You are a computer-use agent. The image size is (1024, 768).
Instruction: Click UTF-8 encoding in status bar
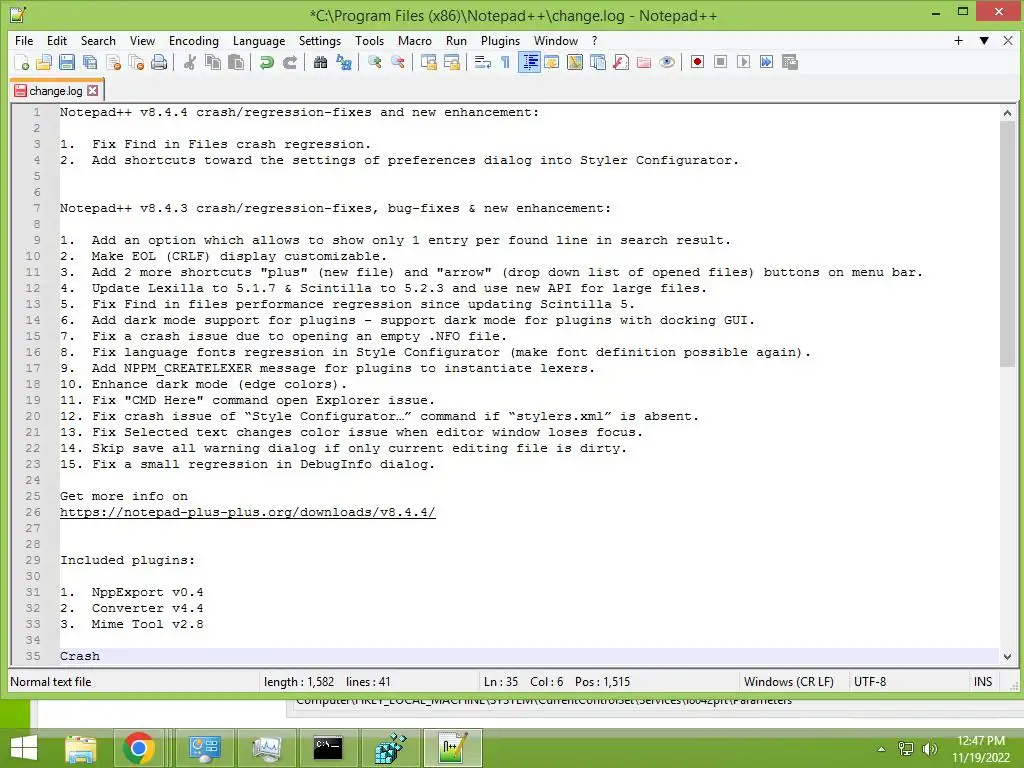click(x=870, y=682)
